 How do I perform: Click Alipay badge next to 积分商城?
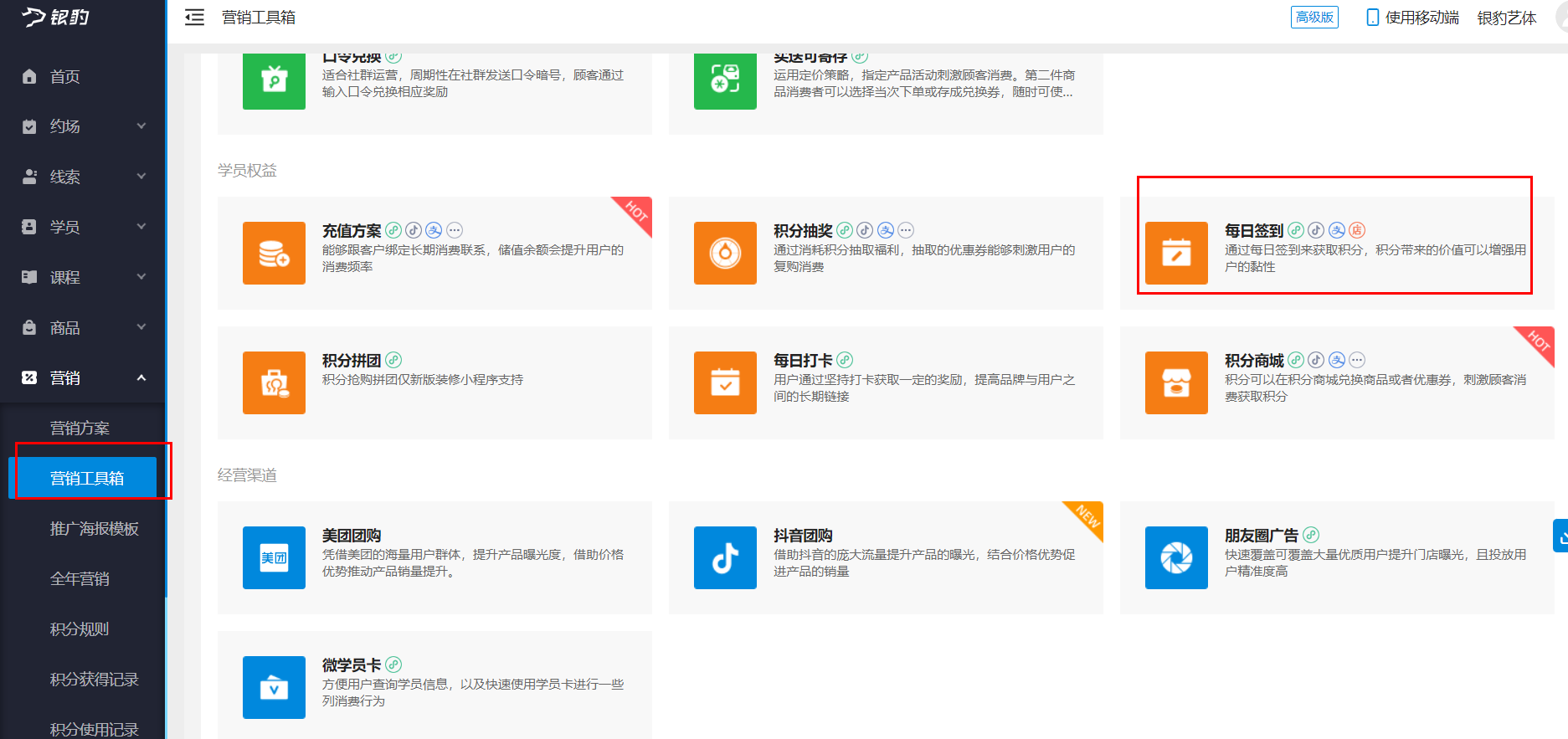coord(1337,360)
